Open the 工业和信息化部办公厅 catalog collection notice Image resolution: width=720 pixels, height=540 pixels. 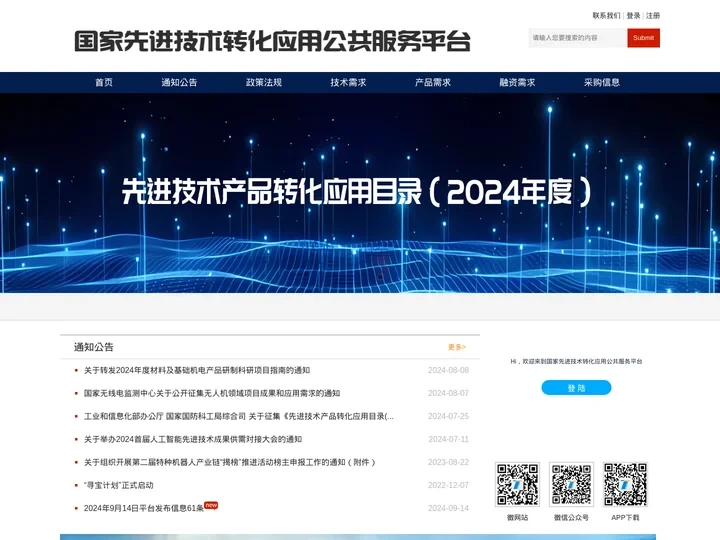pyautogui.click(x=238, y=416)
